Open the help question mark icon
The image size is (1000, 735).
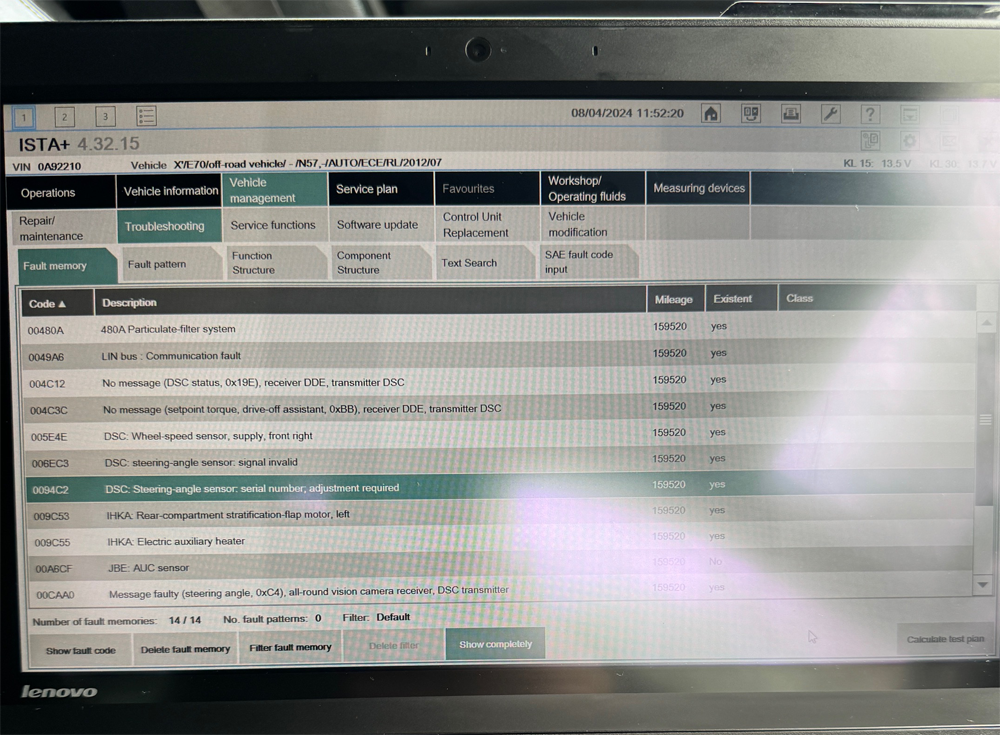pyautogui.click(x=870, y=114)
